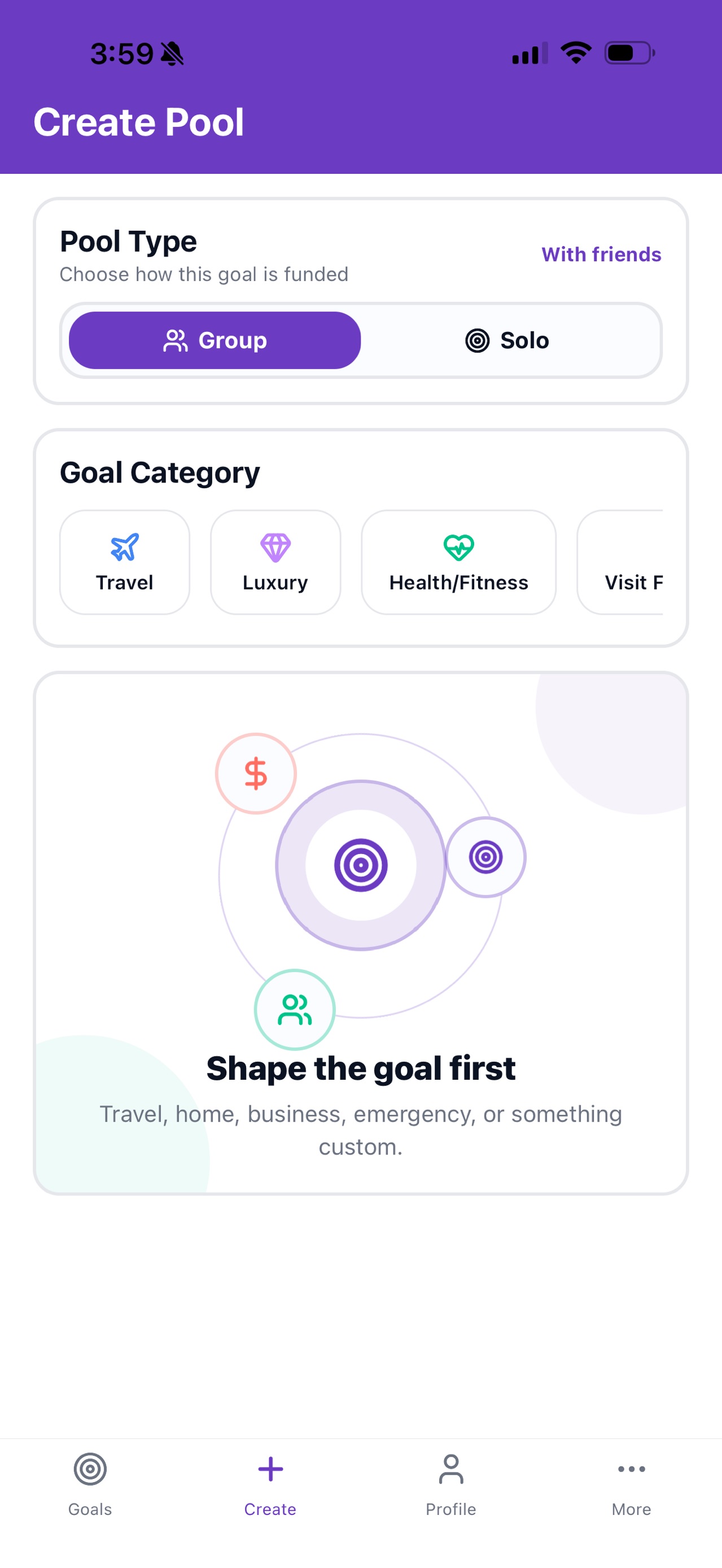722x1568 pixels.
Task: Select the Group pool type
Action: [215, 340]
